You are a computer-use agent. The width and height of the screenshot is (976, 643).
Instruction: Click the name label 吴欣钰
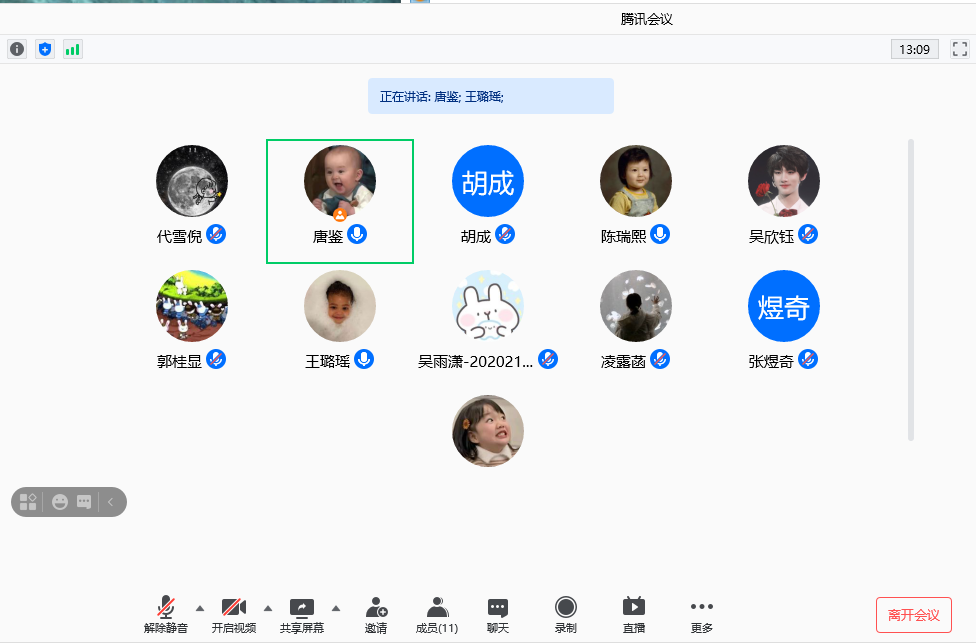pyautogui.click(x=771, y=237)
